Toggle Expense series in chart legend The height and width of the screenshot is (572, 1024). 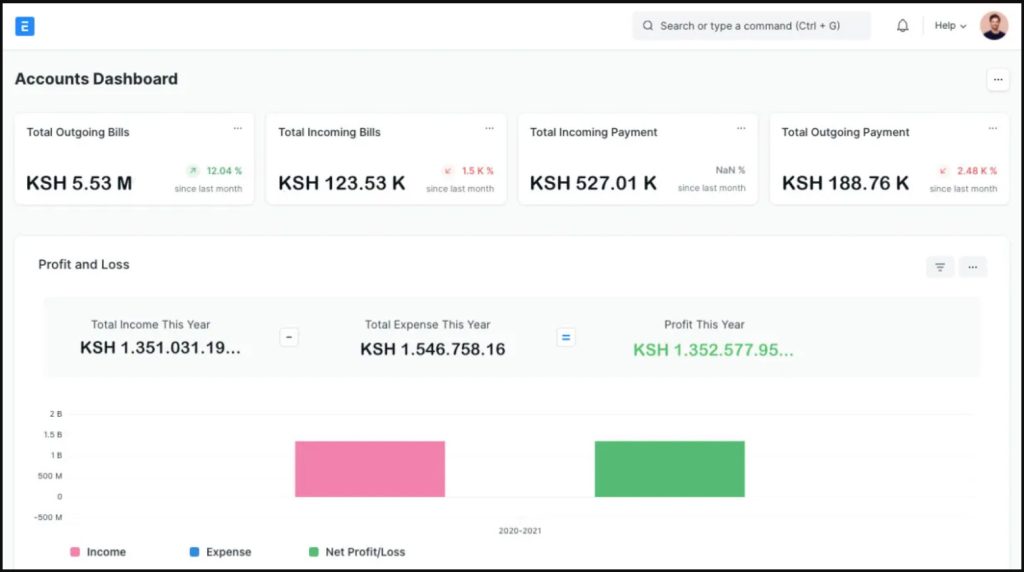(220, 552)
